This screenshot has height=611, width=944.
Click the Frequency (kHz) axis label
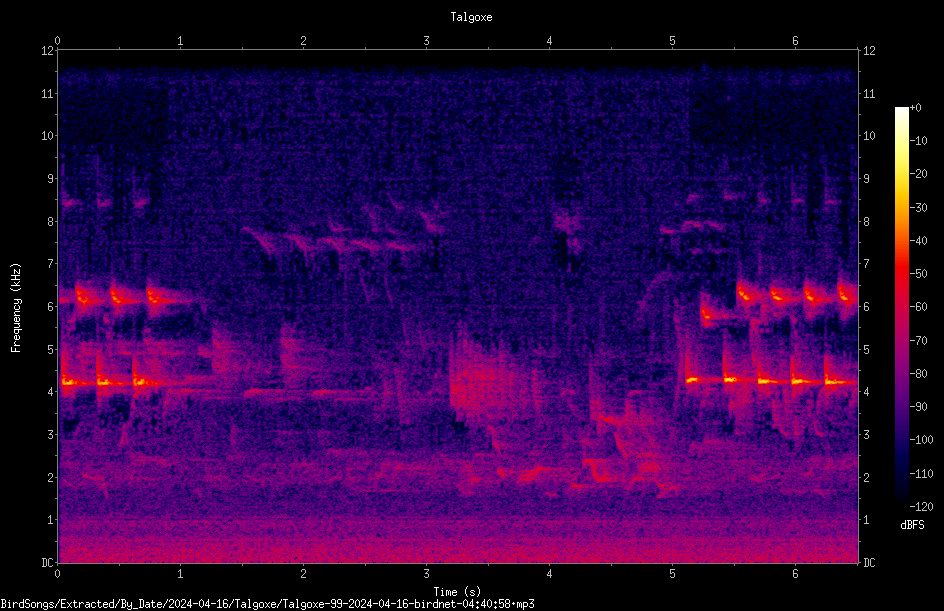16,308
